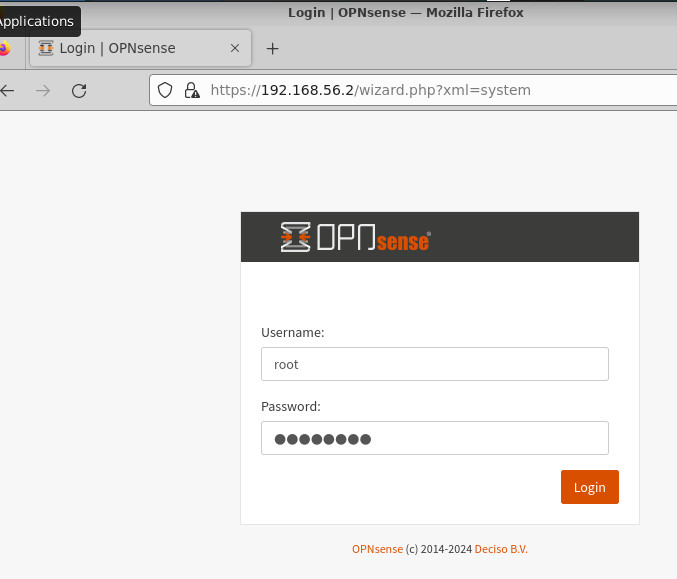Click the OPNsense tab favicon
Image resolution: width=677 pixels, height=579 pixels.
point(46,48)
